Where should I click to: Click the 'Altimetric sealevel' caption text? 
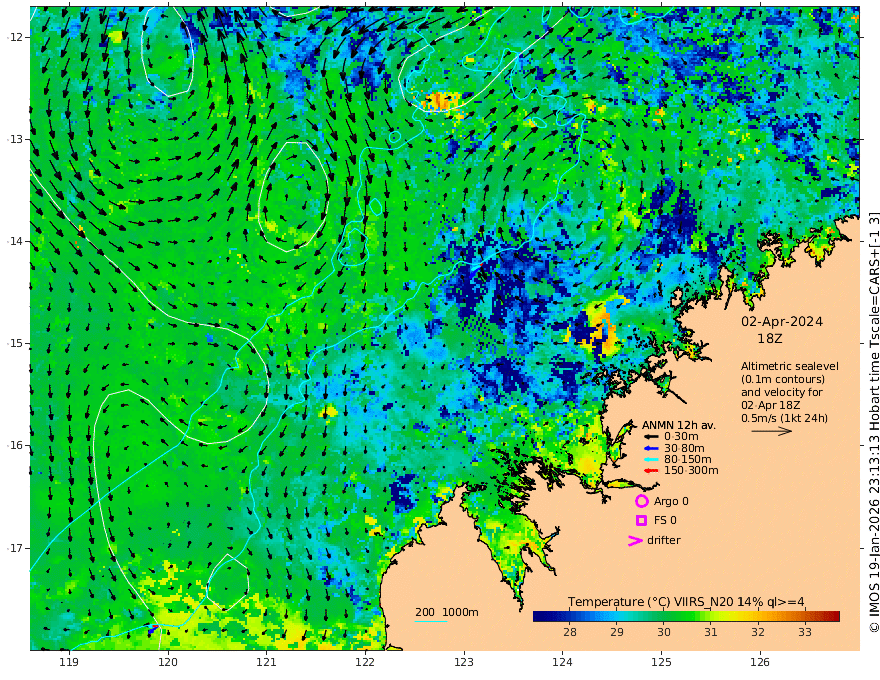[x=790, y=366]
